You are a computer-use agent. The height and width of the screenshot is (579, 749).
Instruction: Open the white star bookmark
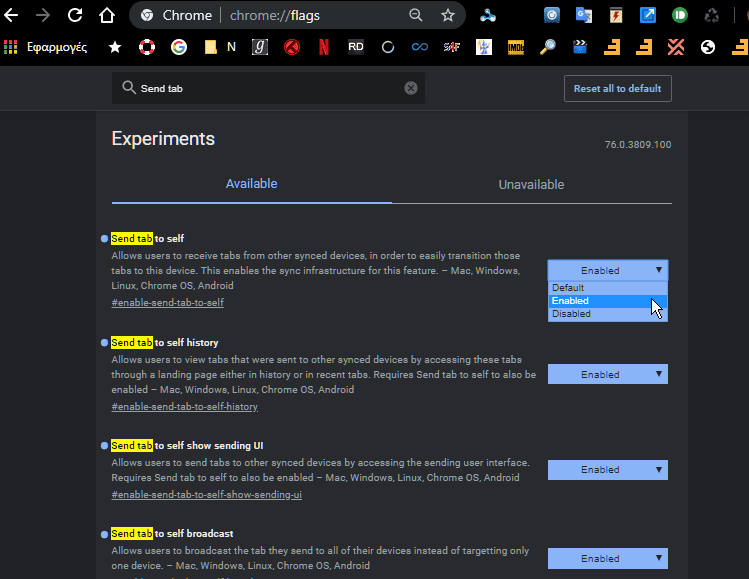click(115, 47)
